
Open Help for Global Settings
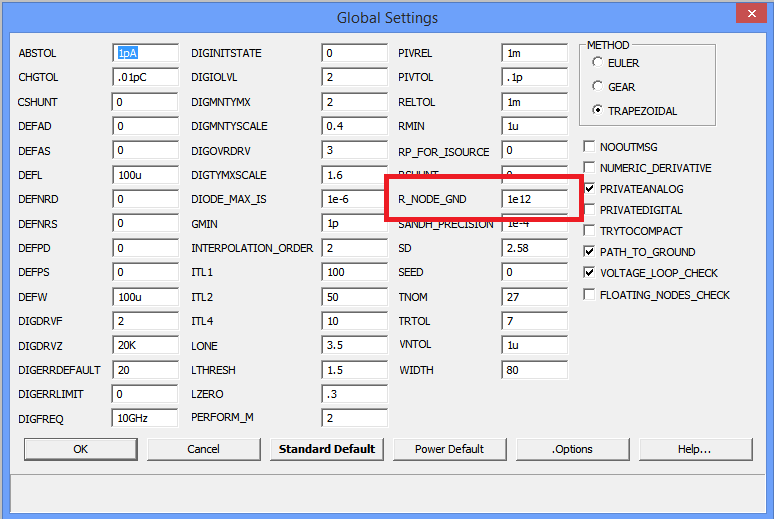pyautogui.click(x=694, y=449)
